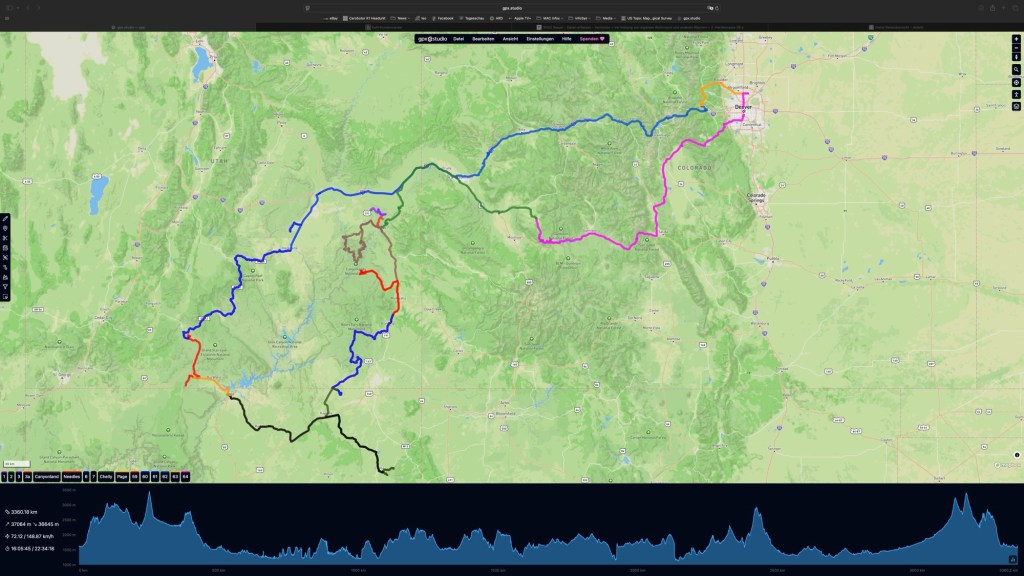
Task: Click the filter funnel tool icon
Action: [x=5, y=287]
